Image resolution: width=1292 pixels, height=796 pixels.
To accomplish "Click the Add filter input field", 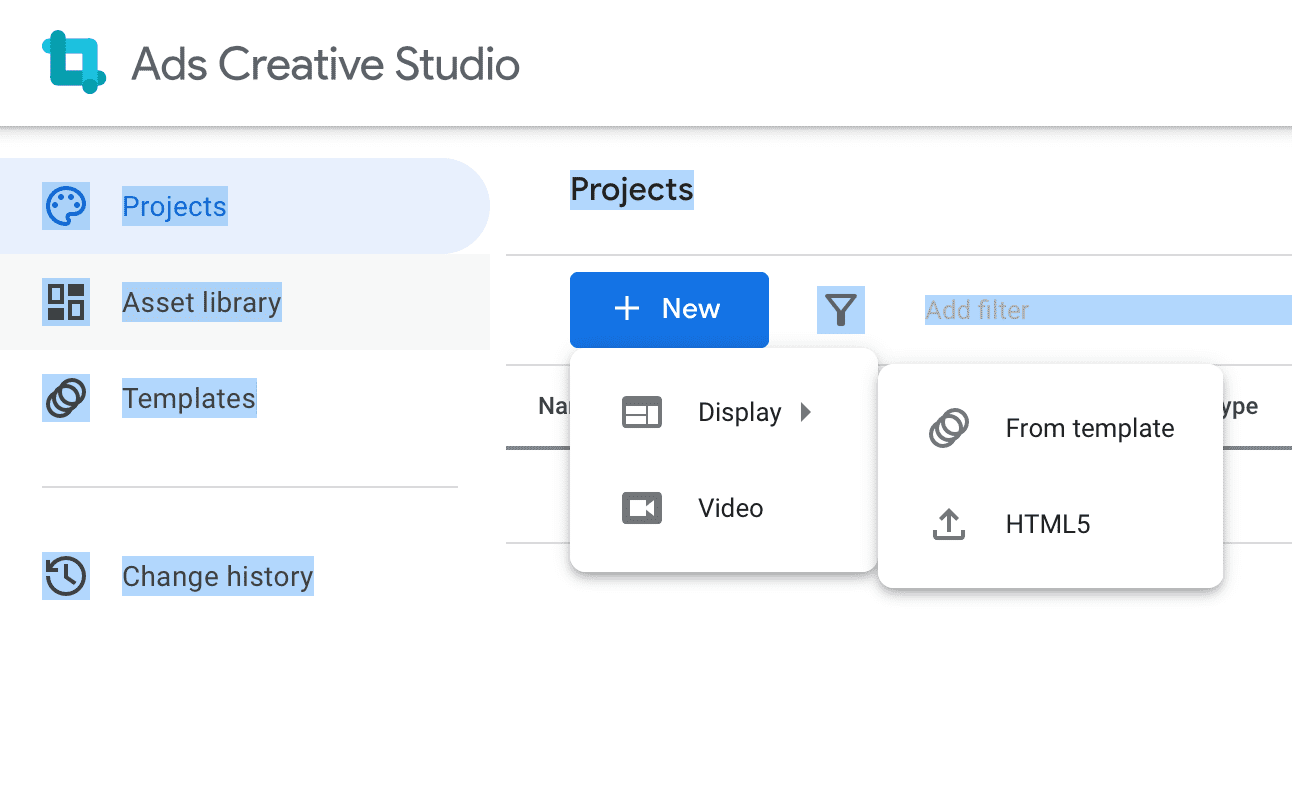I will 1108,310.
